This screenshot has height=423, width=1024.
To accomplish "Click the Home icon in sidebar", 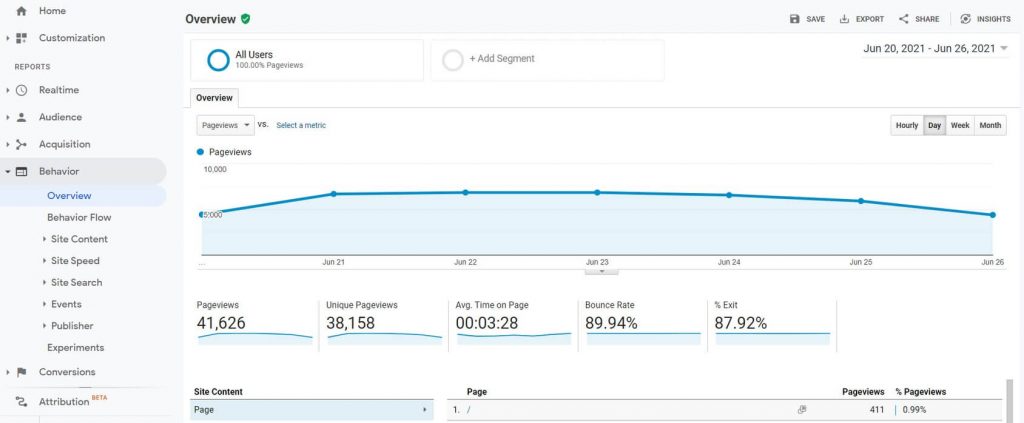I will (x=21, y=11).
